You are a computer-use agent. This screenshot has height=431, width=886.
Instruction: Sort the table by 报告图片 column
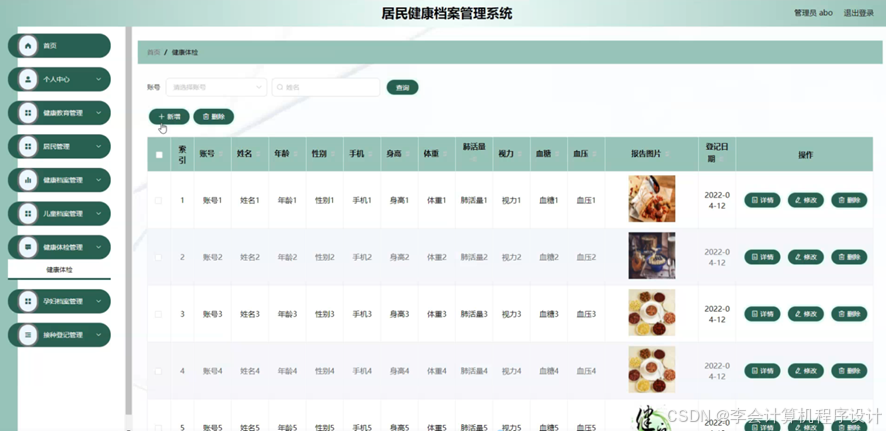coord(668,154)
